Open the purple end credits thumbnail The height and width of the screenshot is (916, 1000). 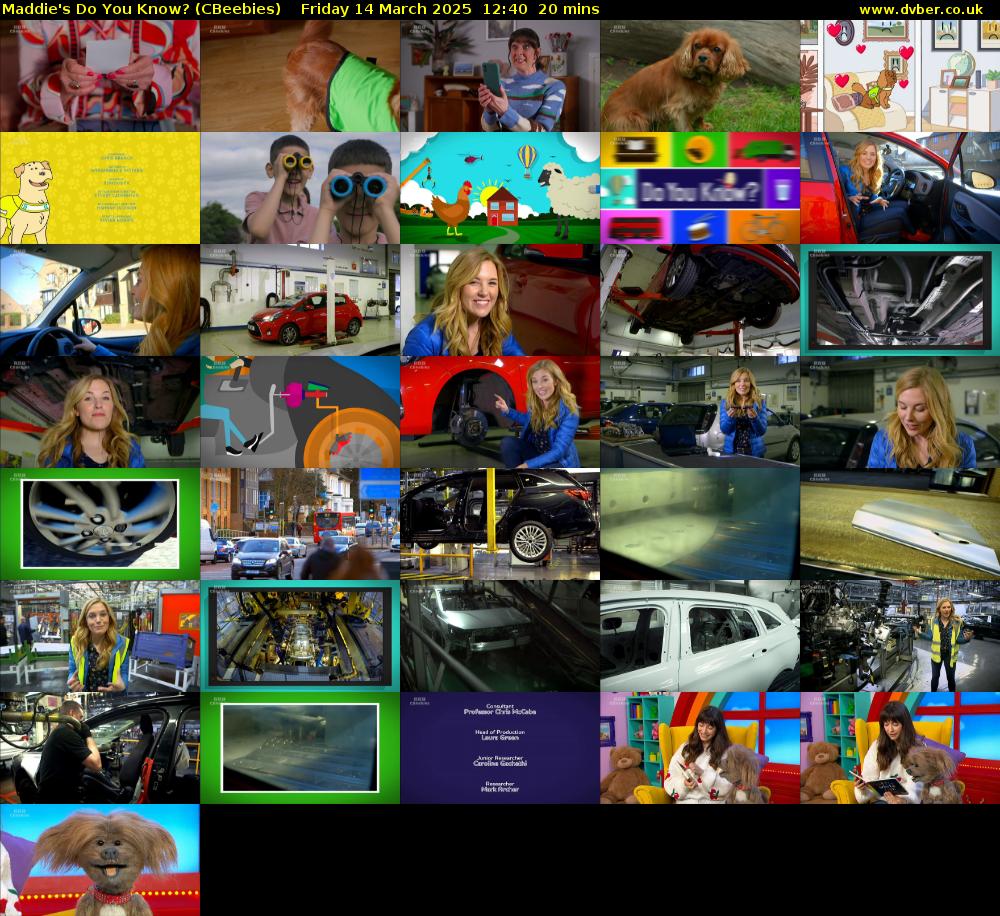[500, 748]
